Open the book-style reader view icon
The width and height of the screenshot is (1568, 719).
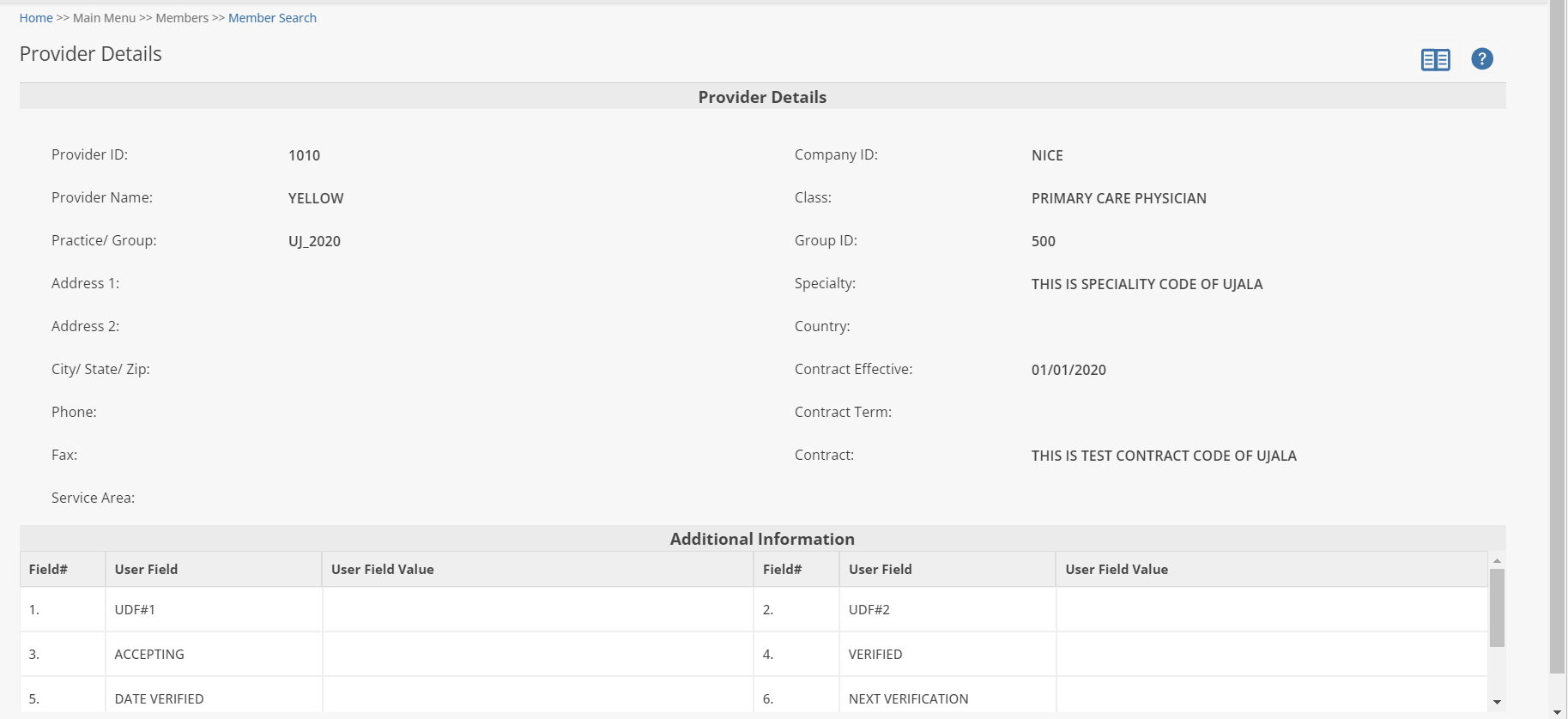tap(1435, 59)
